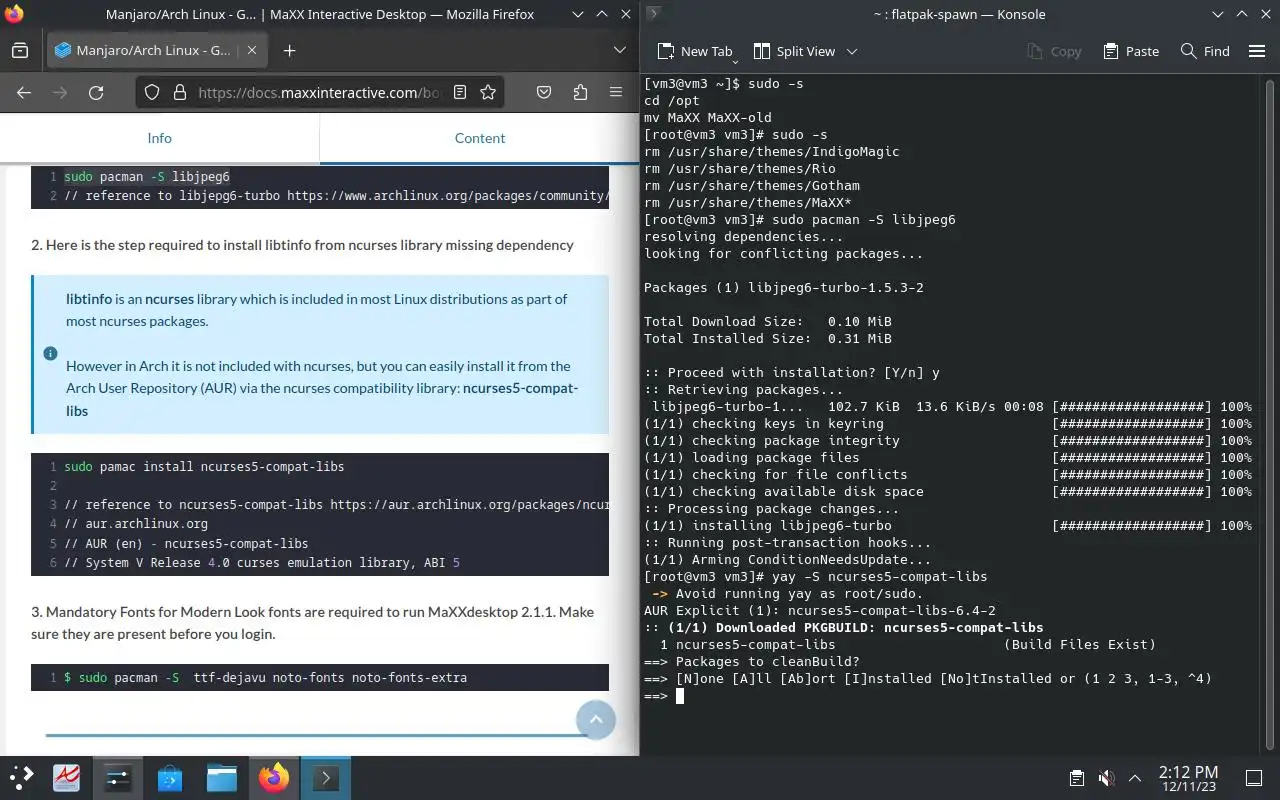Click Firefox window app icon in titlebar
The height and width of the screenshot is (800, 1280).
point(14,14)
